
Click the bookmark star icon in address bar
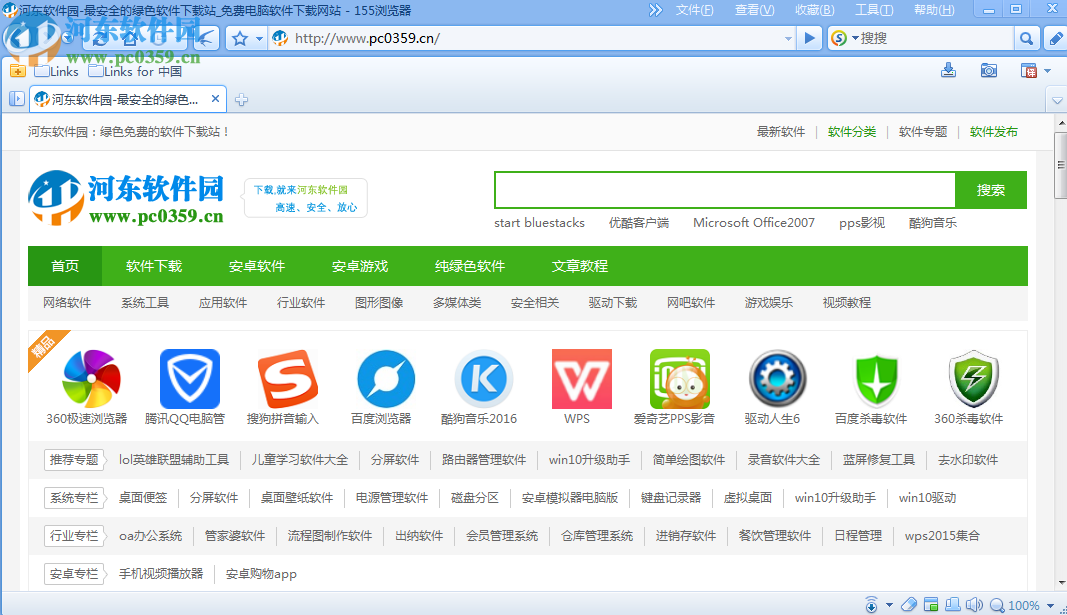point(240,39)
